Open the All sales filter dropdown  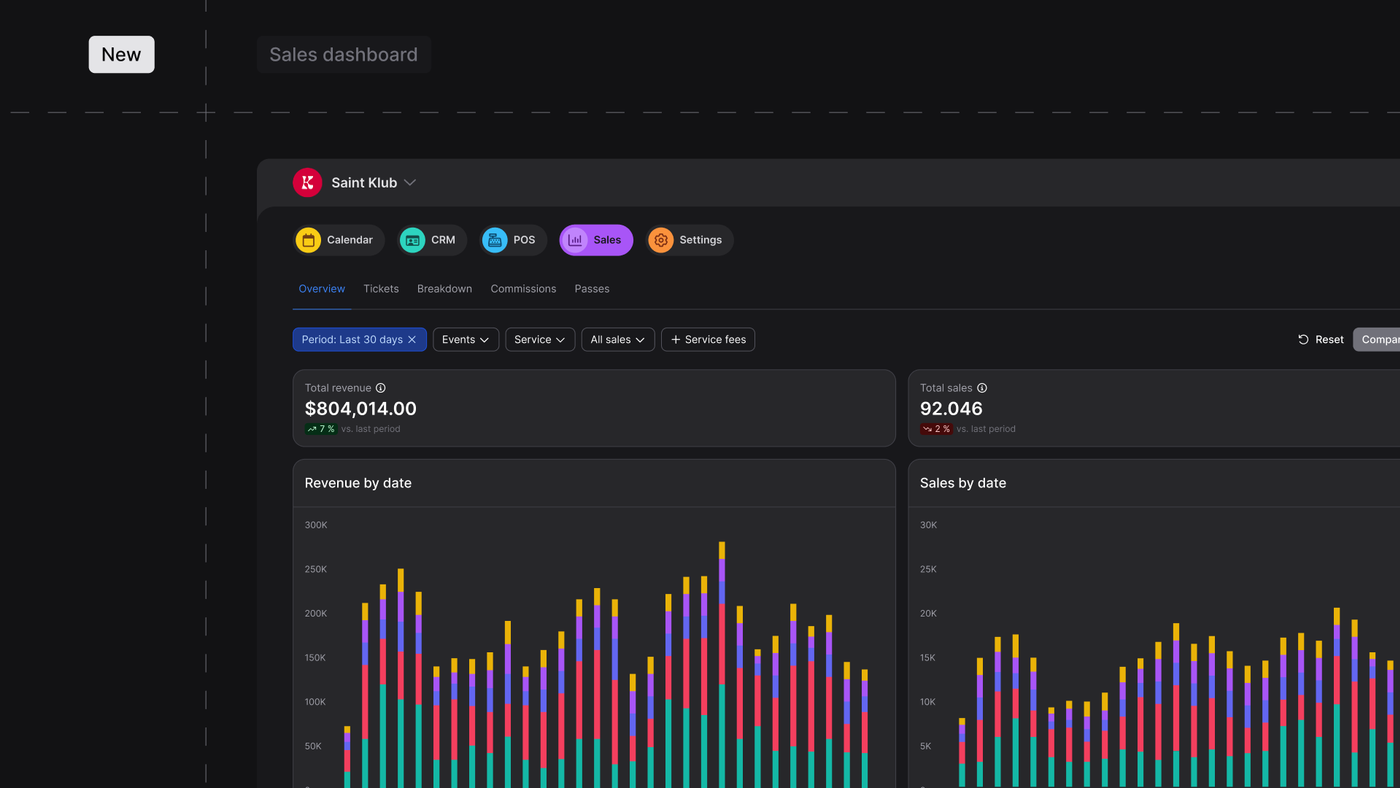click(618, 340)
